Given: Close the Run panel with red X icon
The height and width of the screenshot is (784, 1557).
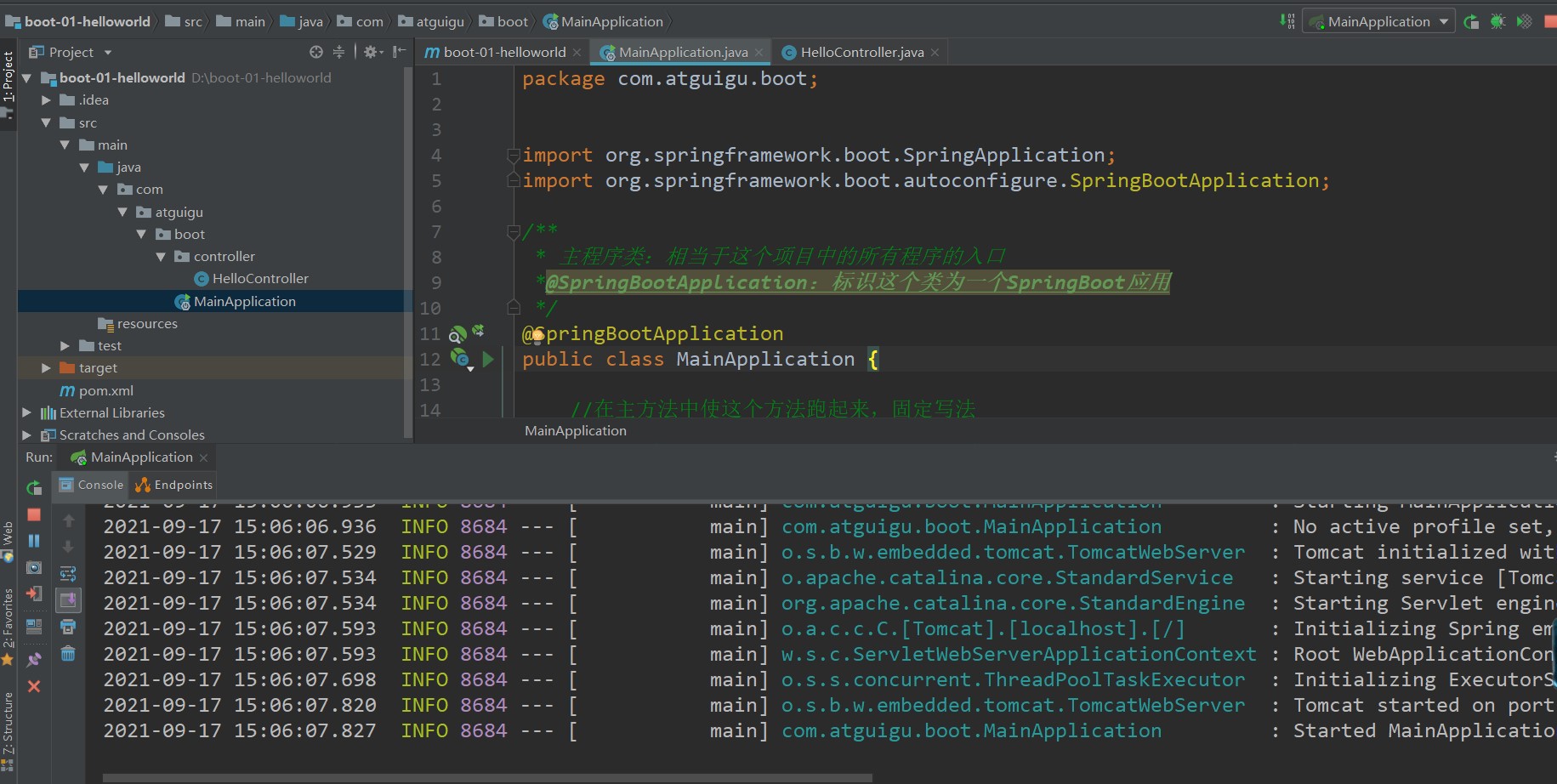Looking at the screenshot, I should tap(34, 686).
